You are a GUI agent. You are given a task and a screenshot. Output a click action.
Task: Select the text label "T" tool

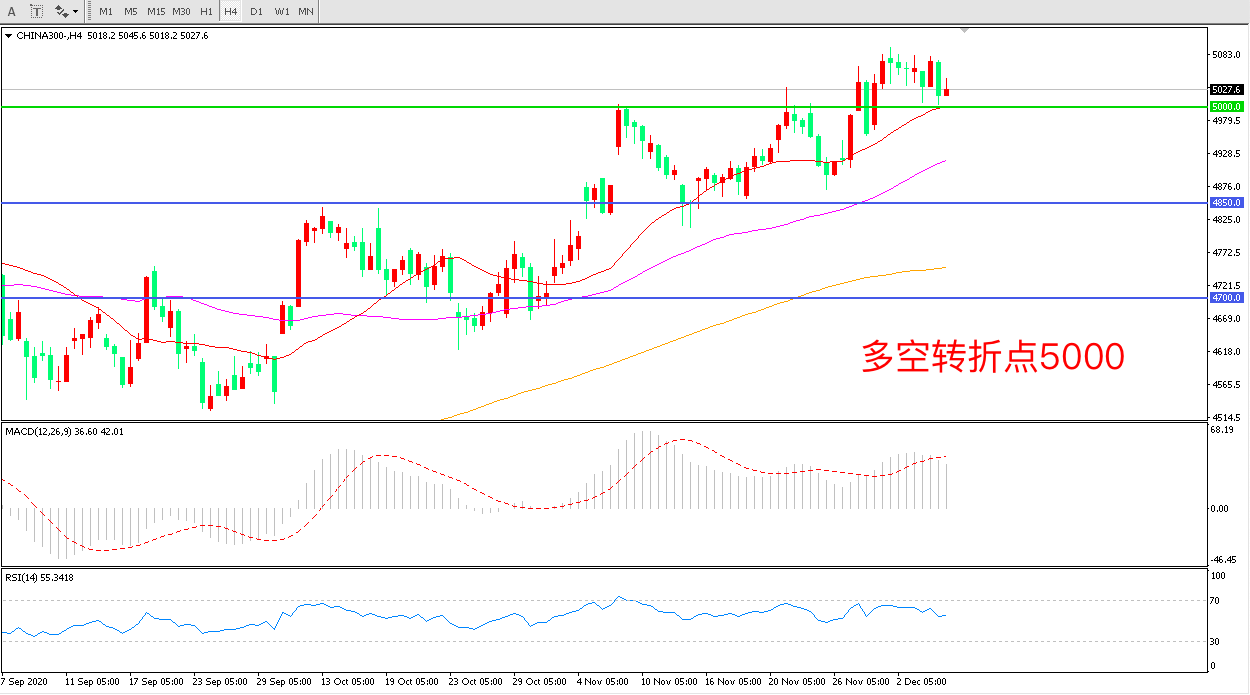coord(36,11)
